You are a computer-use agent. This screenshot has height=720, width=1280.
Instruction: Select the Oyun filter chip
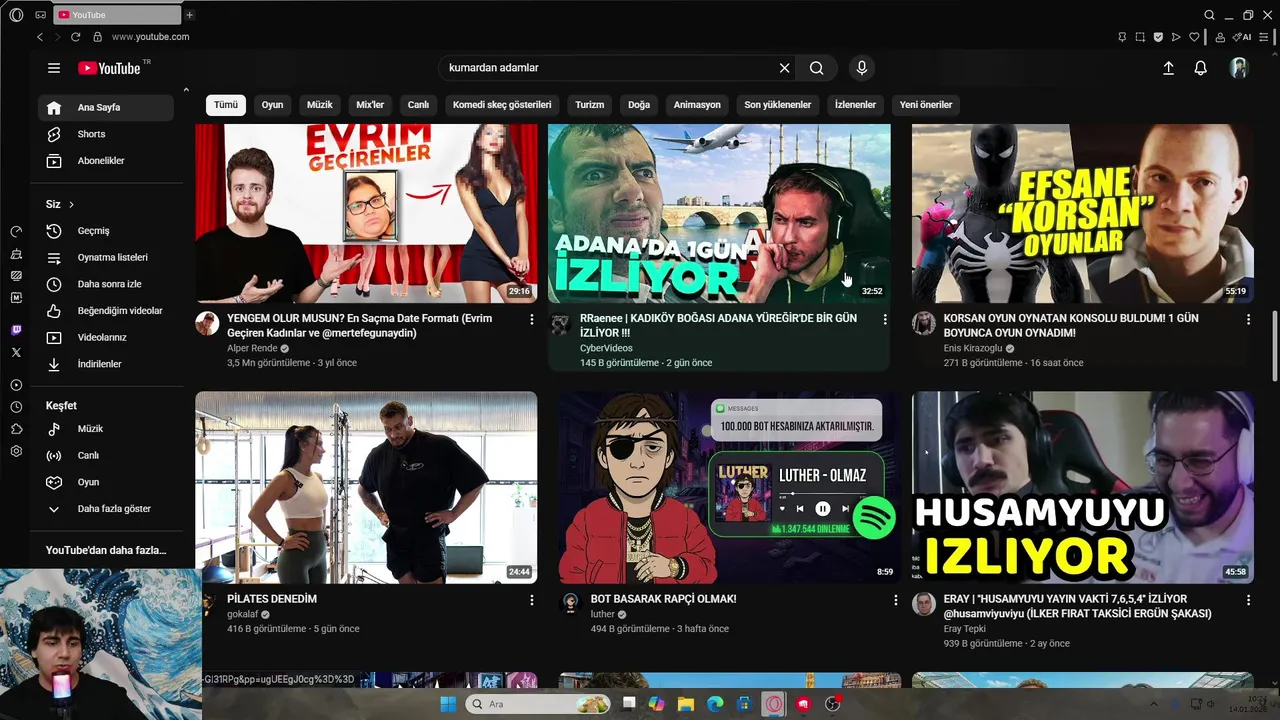pos(272,105)
